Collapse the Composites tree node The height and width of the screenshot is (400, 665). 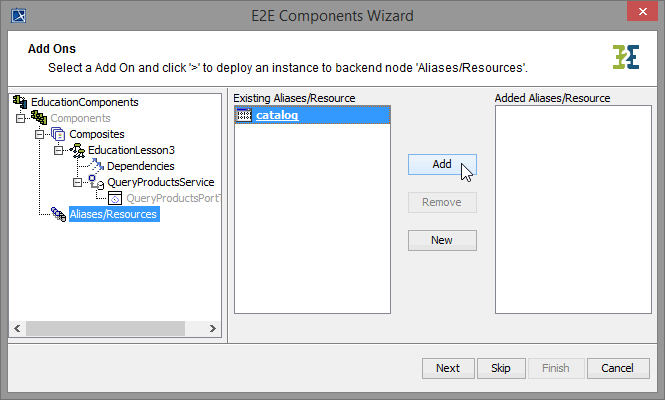point(39,134)
